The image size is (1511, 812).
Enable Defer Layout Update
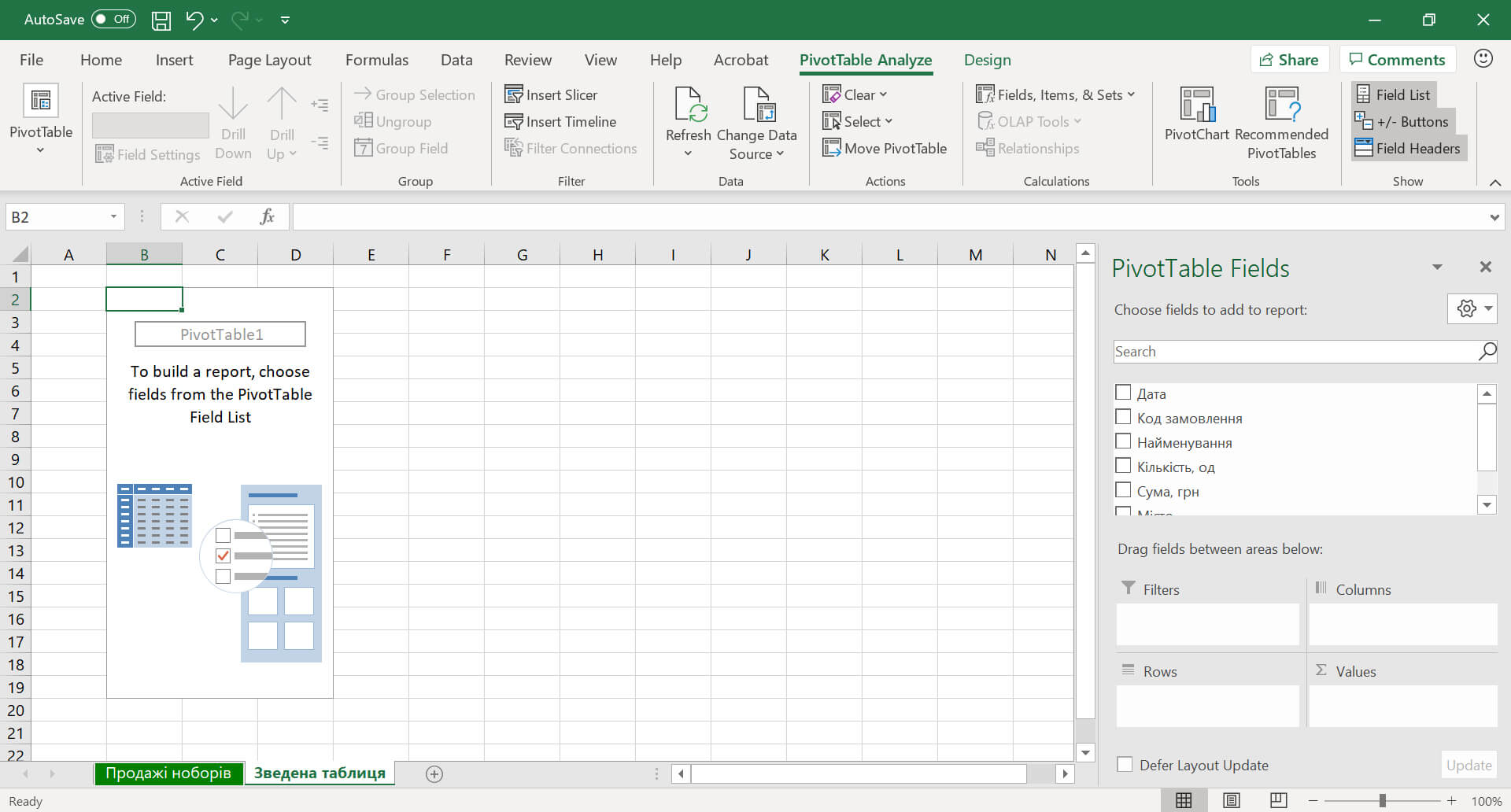coord(1124,764)
